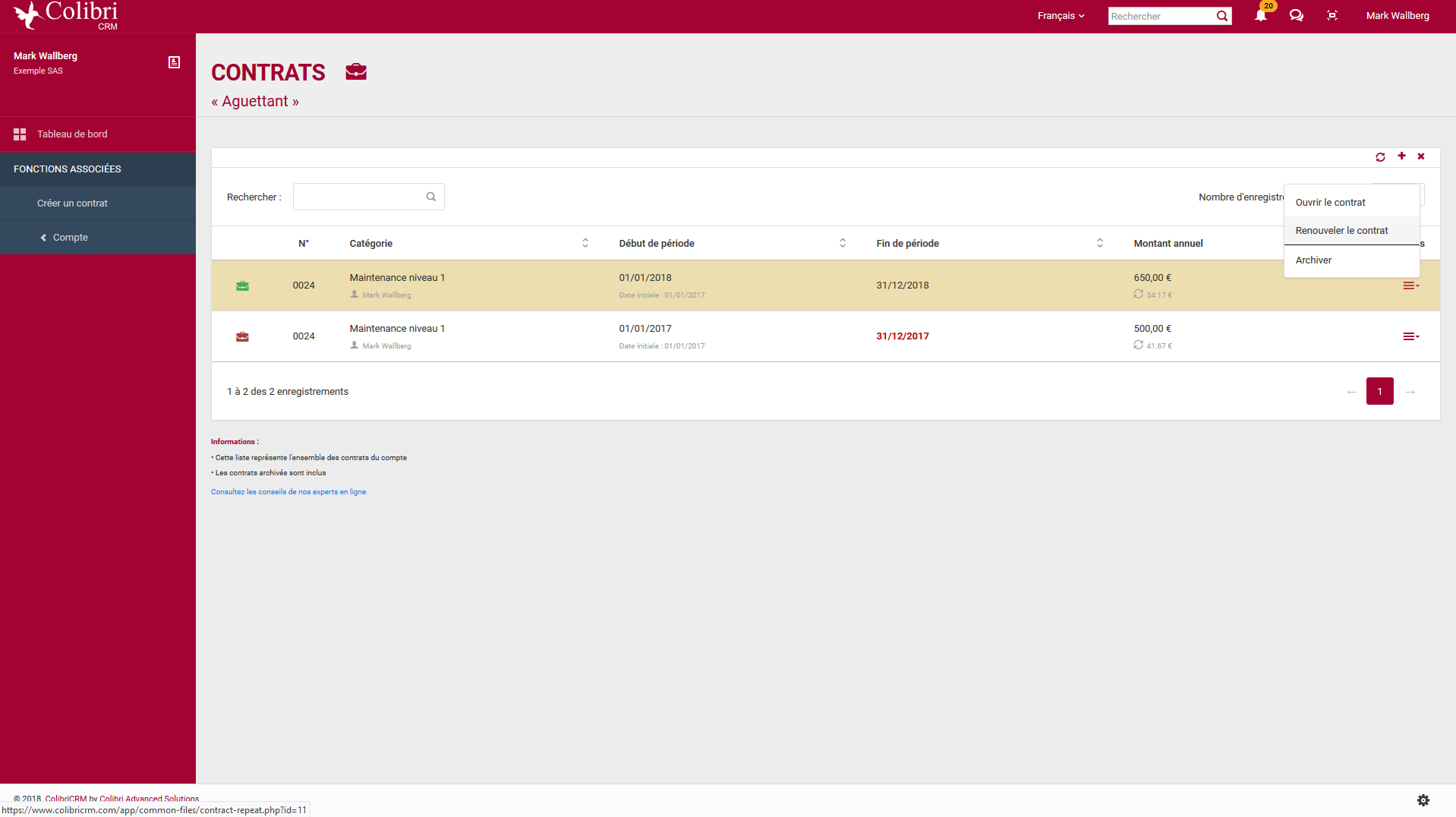Click next page arrow in pagination

coord(1410,392)
